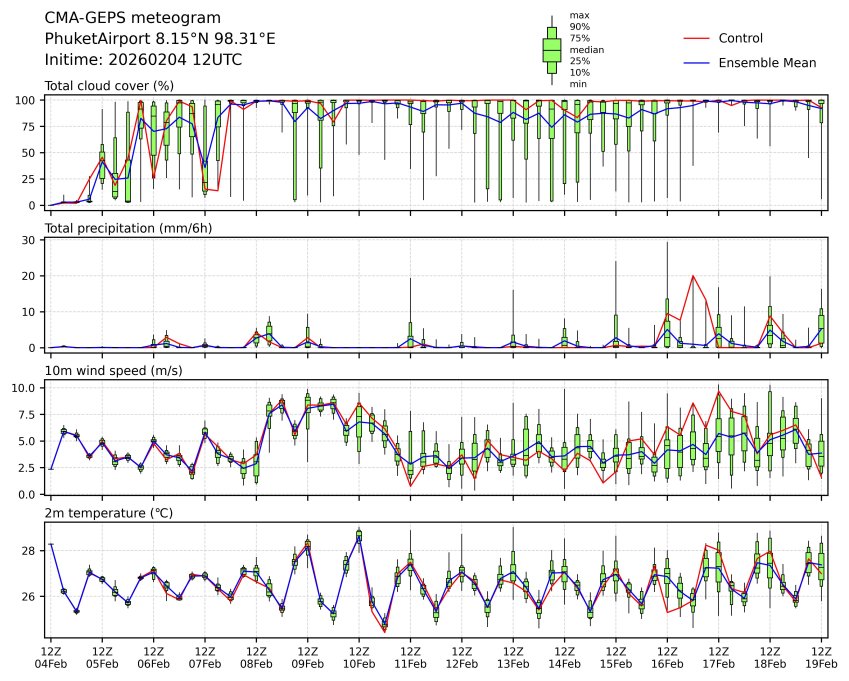Click the red Control legend line
The height and width of the screenshot is (681, 849).
(x=696, y=38)
